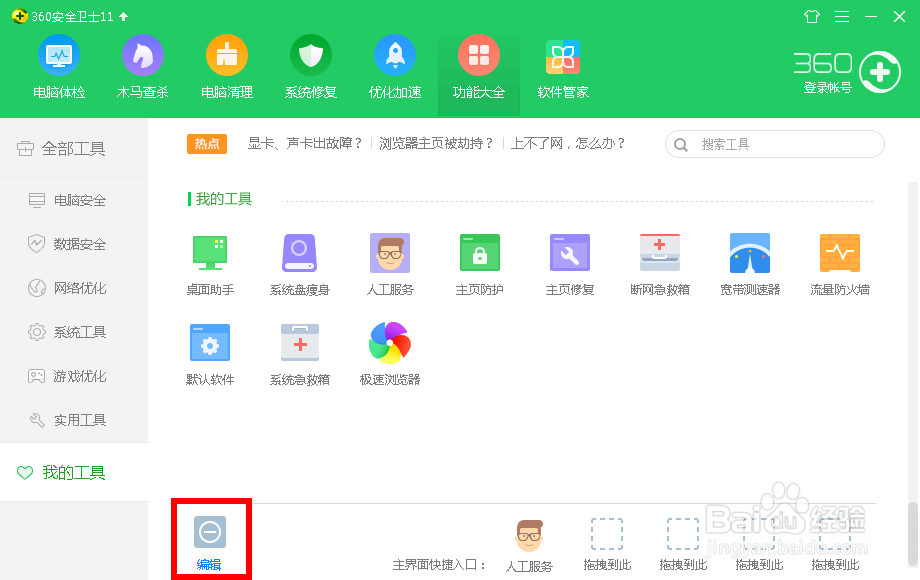Select 电脑安全 sidebar category

click(74, 200)
